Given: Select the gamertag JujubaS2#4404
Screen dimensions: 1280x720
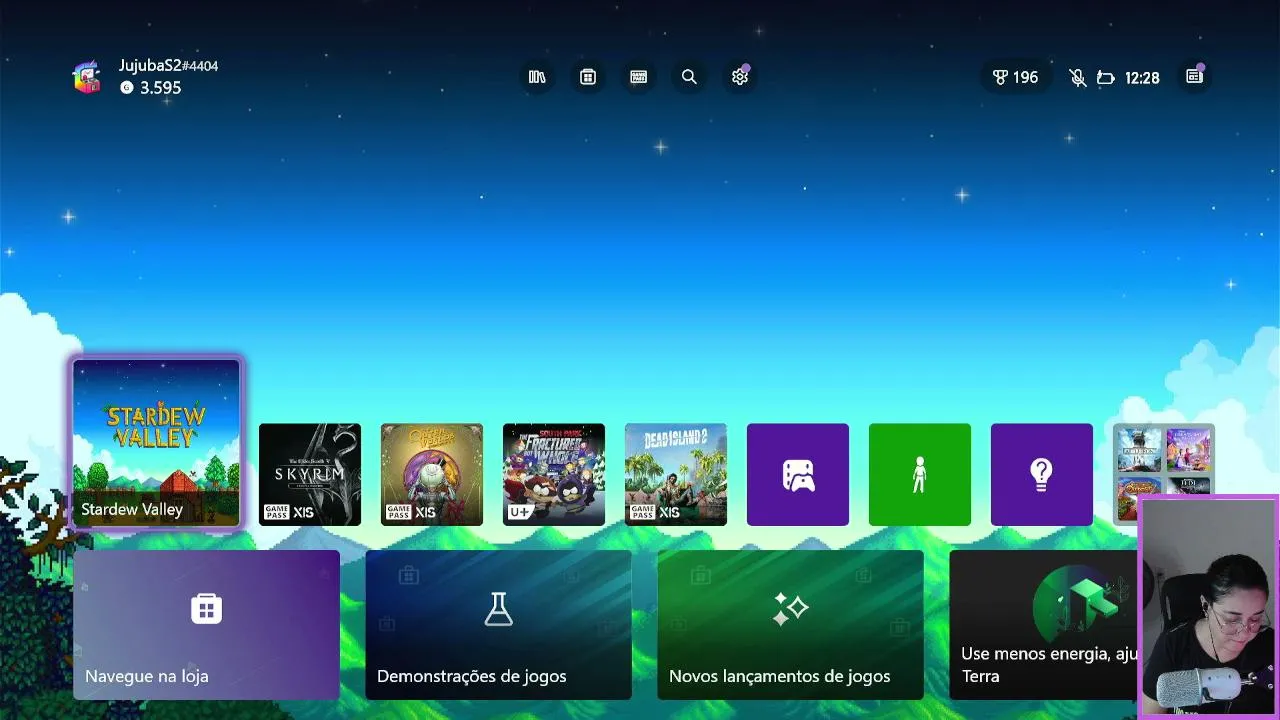Looking at the screenshot, I should pos(168,66).
